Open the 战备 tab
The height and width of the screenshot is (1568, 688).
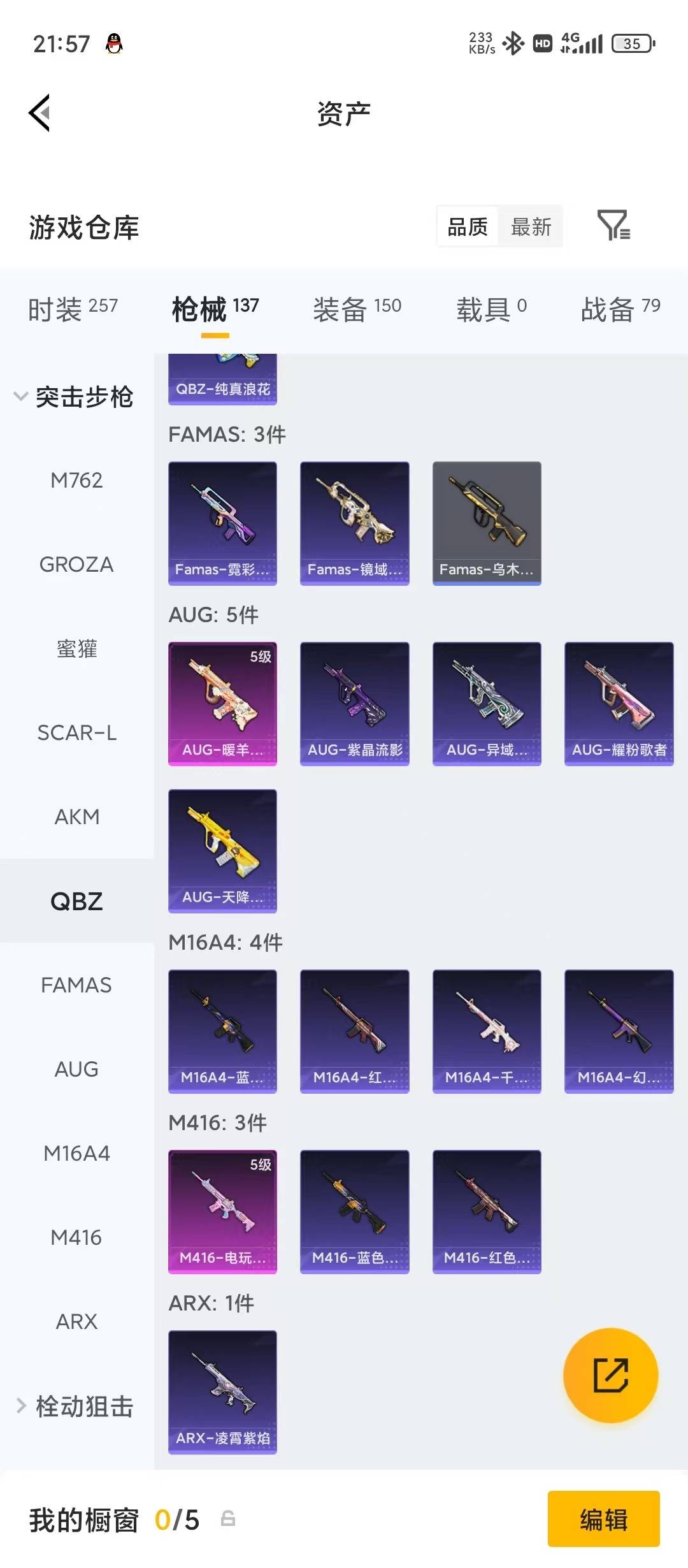point(620,309)
